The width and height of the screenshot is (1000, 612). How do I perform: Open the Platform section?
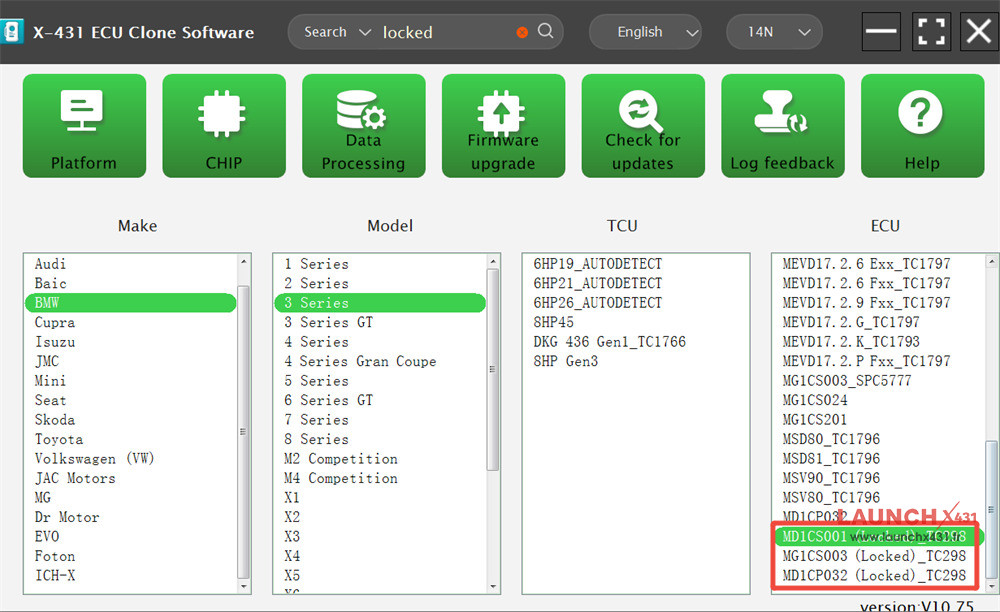point(84,126)
